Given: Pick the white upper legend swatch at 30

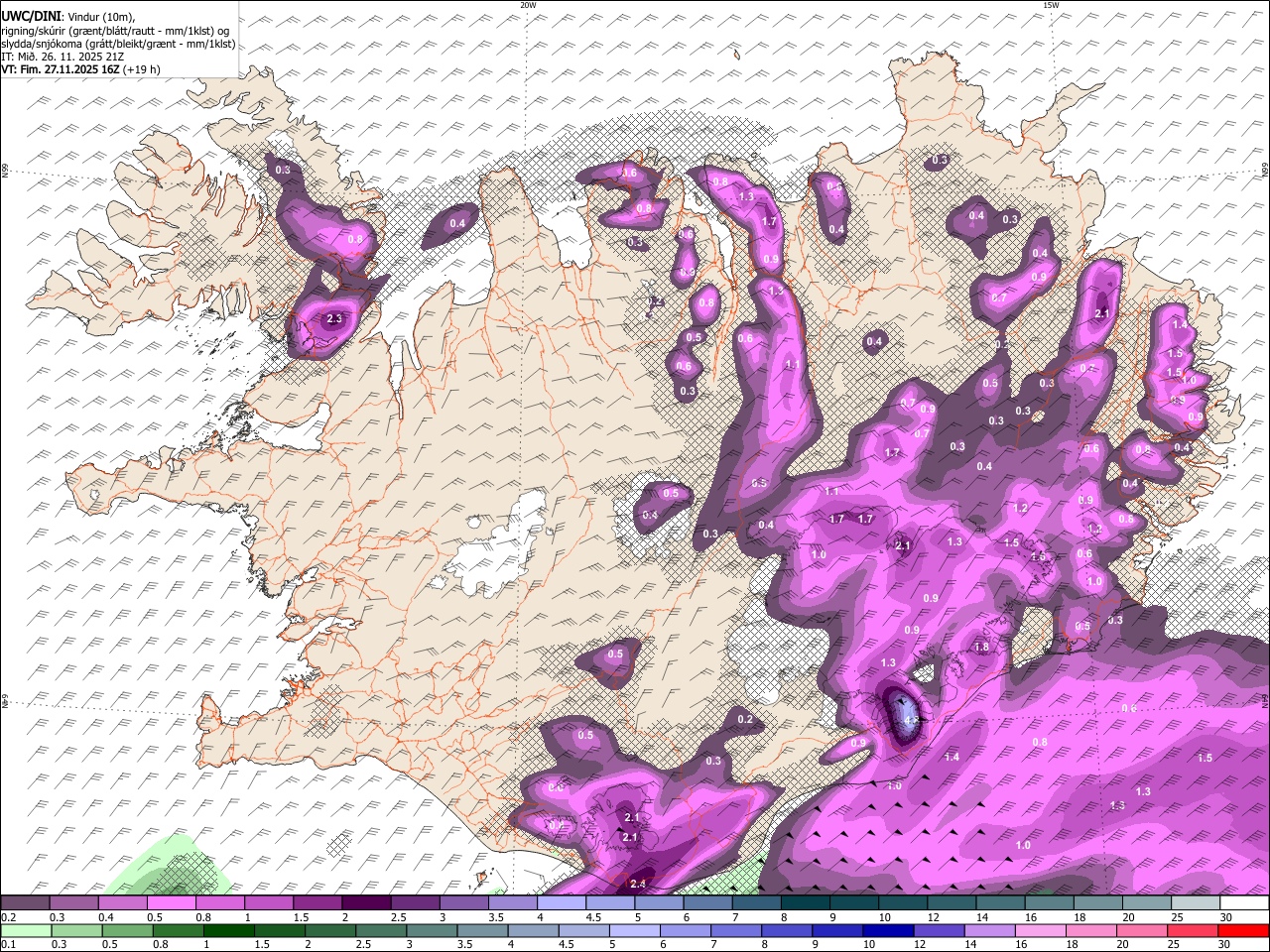Looking at the screenshot, I should point(1244,902).
